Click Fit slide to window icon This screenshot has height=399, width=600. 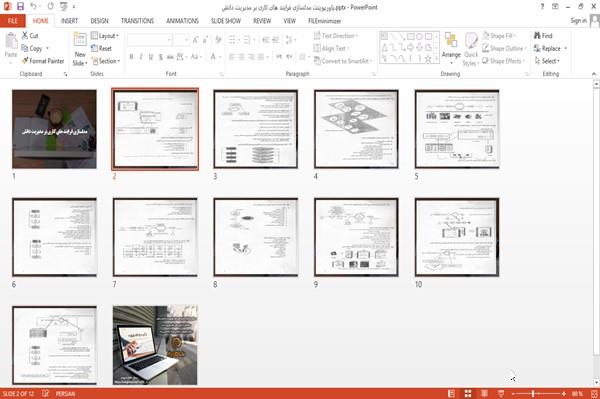(593, 394)
